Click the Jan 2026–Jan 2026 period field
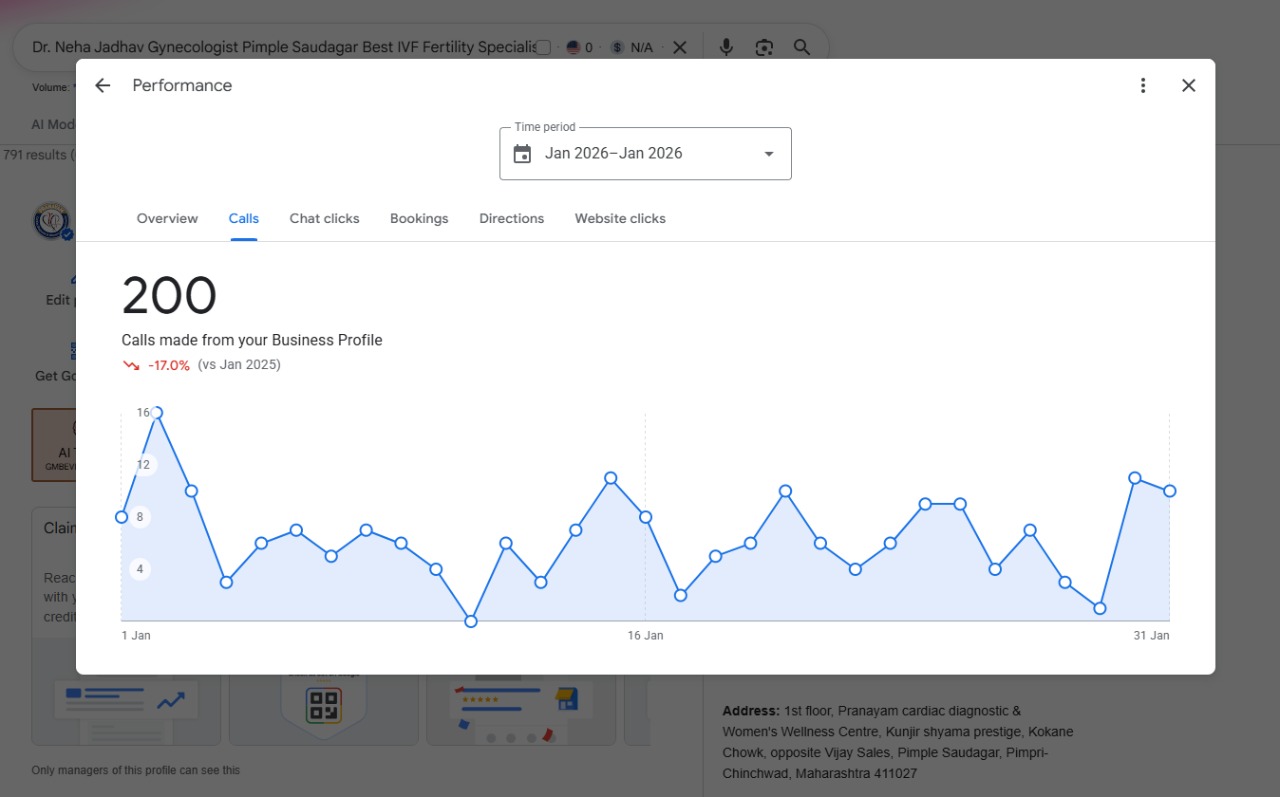The width and height of the screenshot is (1280, 797). coord(645,154)
